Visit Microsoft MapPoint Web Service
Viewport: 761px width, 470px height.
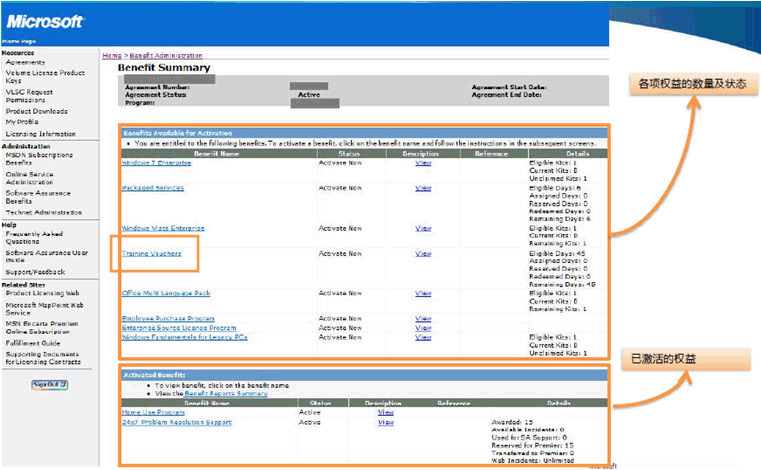point(44,309)
